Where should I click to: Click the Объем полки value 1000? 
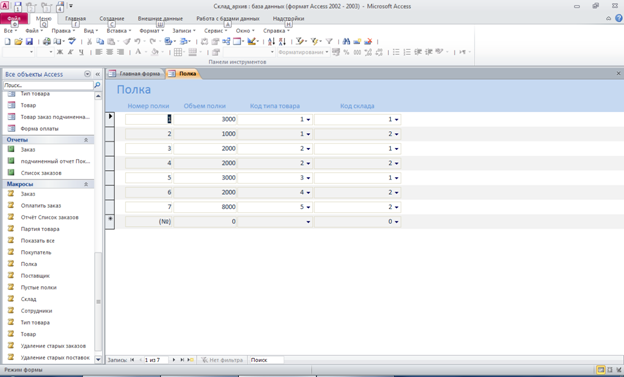205,134
